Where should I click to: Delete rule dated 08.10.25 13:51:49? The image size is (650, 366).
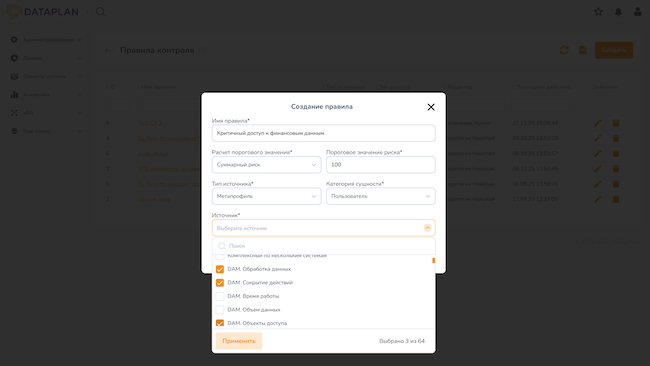point(616,169)
